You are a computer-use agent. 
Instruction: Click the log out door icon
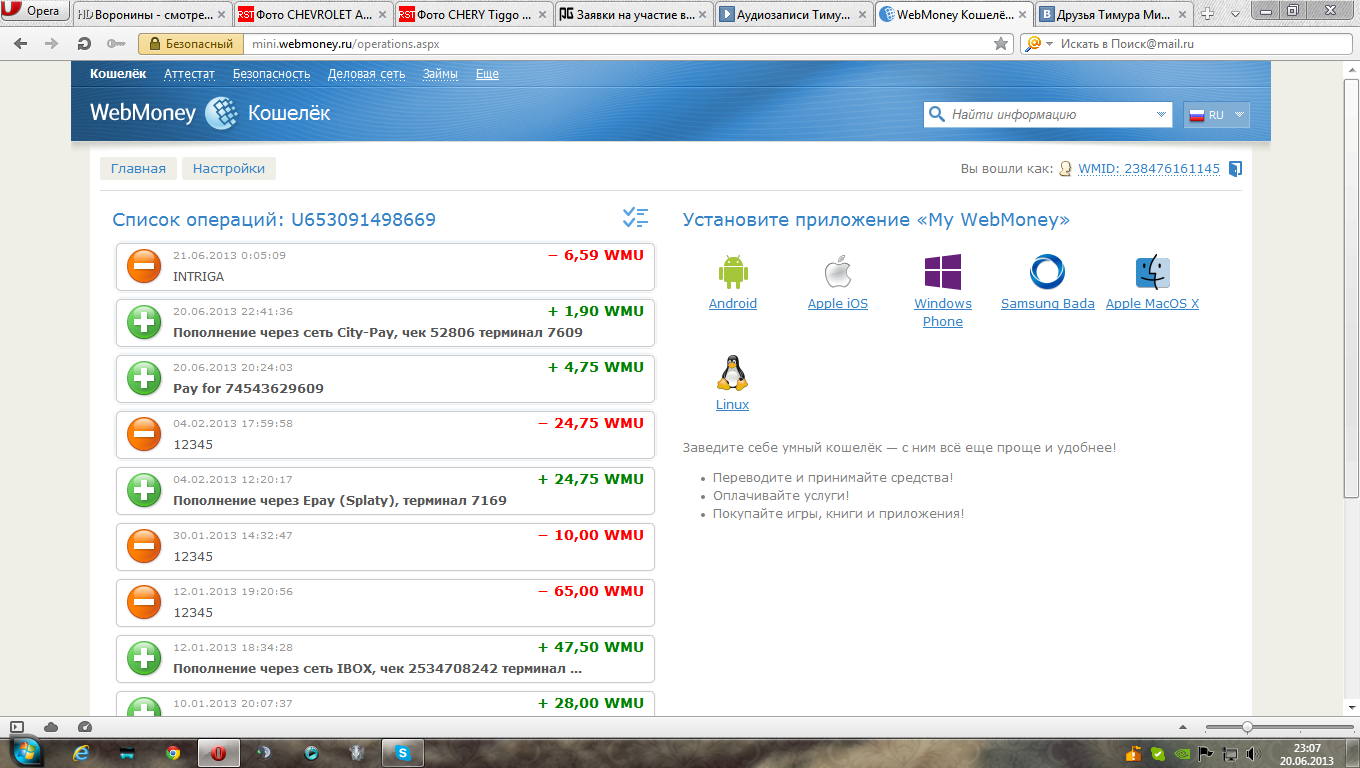[1235, 169]
